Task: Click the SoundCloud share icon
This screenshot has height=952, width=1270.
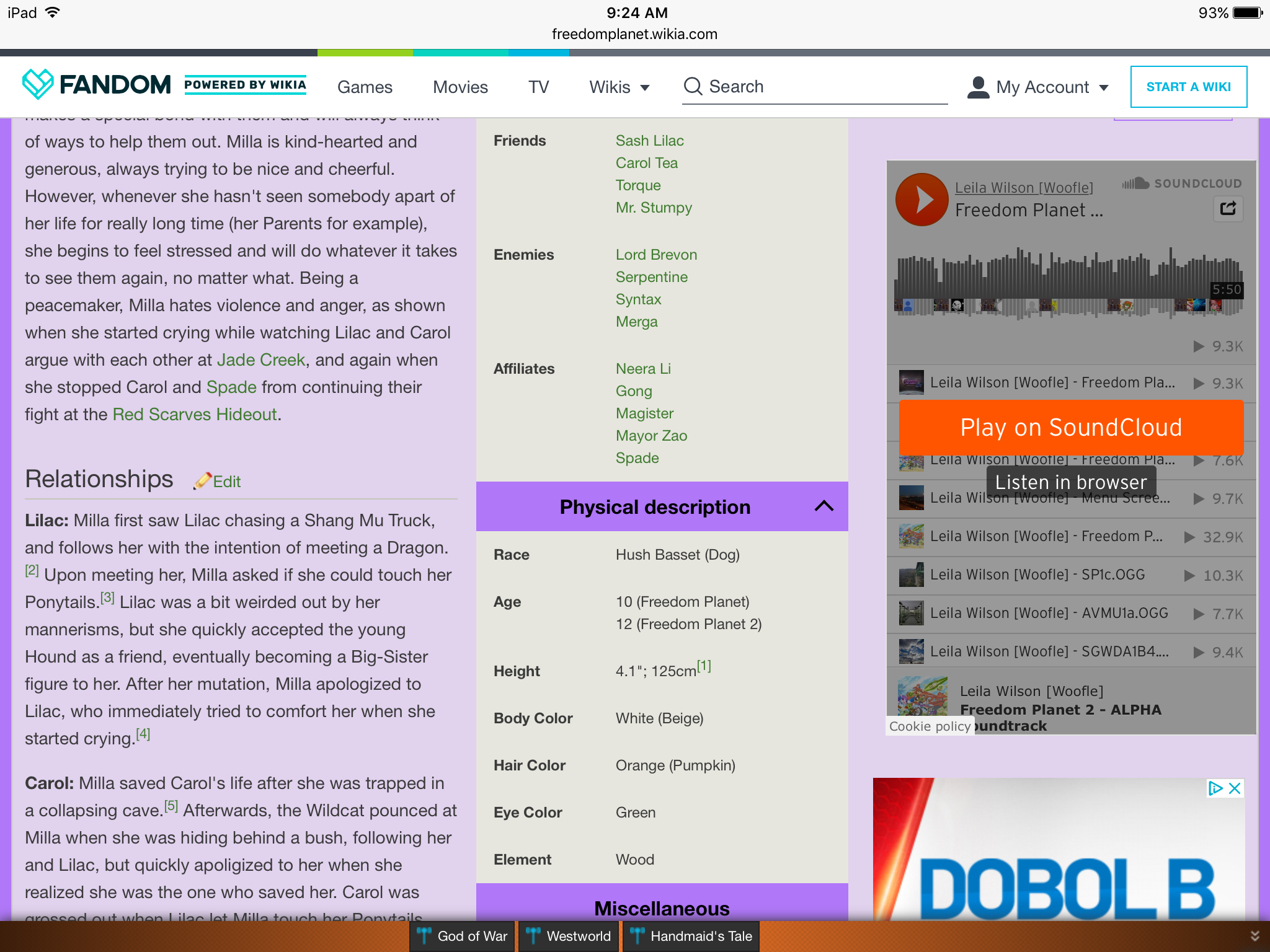Action: click(1228, 208)
